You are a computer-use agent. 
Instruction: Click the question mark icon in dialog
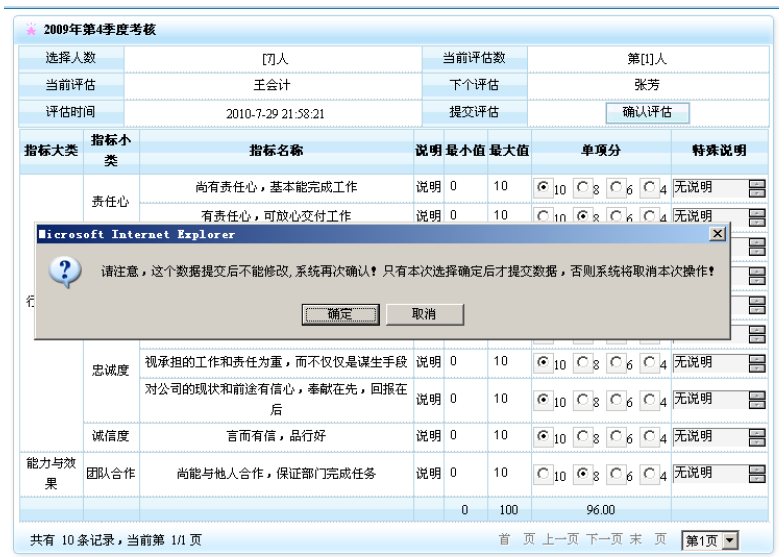pyautogui.click(x=66, y=272)
